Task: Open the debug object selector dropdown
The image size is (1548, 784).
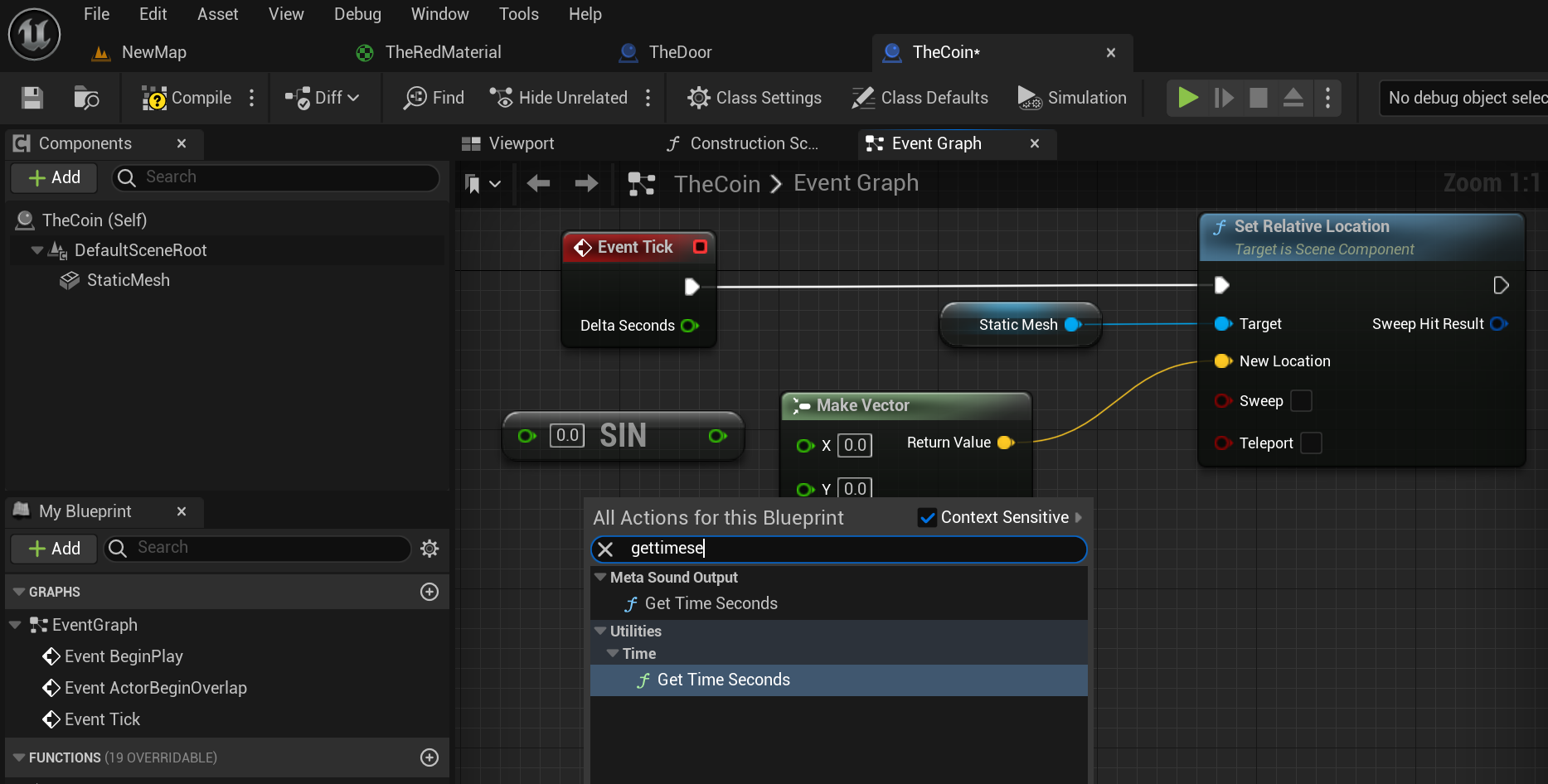Action: [x=1464, y=98]
